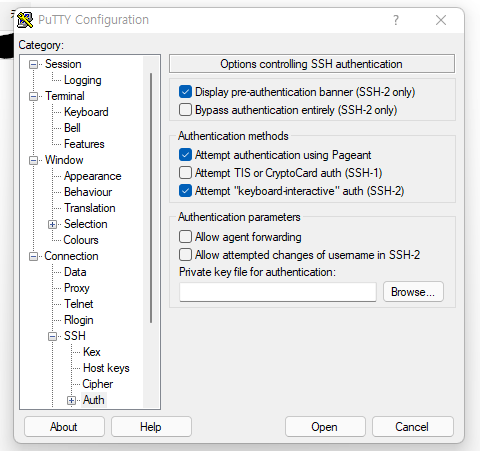Collapse the Session tree node
The height and width of the screenshot is (451, 480).
33,64
